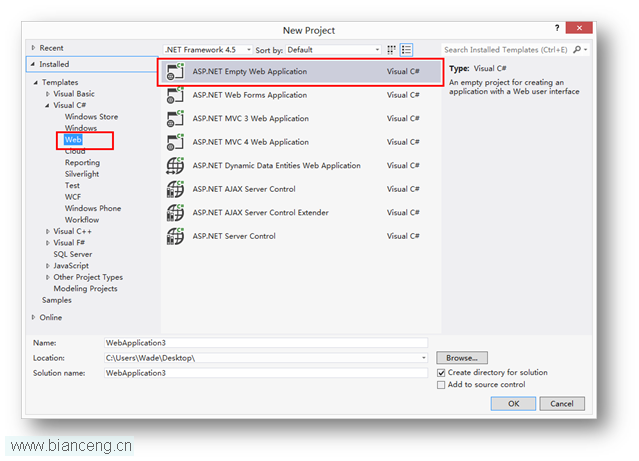
Task: Click the Solution name input field
Action: click(266, 373)
